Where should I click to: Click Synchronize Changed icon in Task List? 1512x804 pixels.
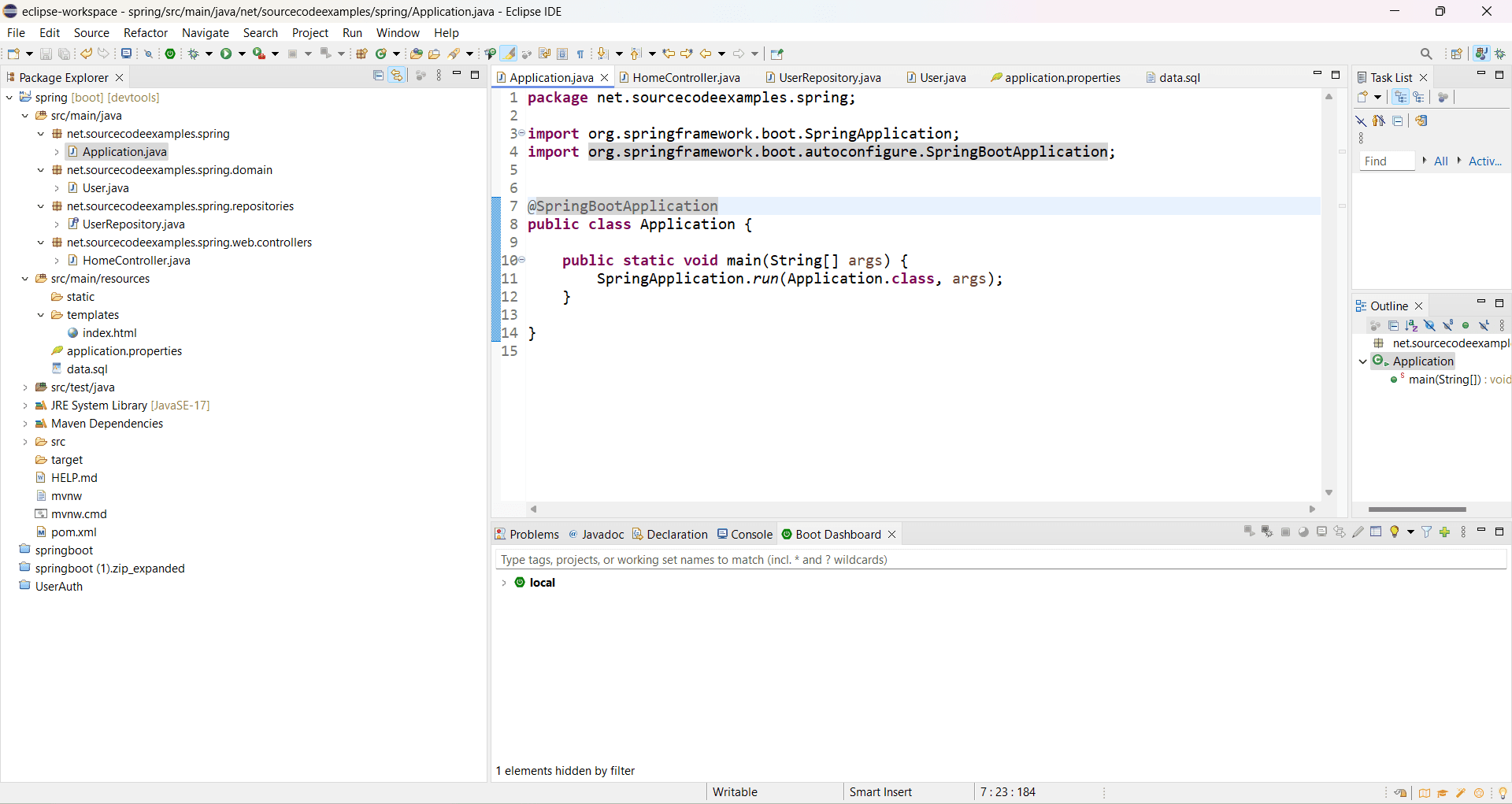pyautogui.click(x=1421, y=120)
